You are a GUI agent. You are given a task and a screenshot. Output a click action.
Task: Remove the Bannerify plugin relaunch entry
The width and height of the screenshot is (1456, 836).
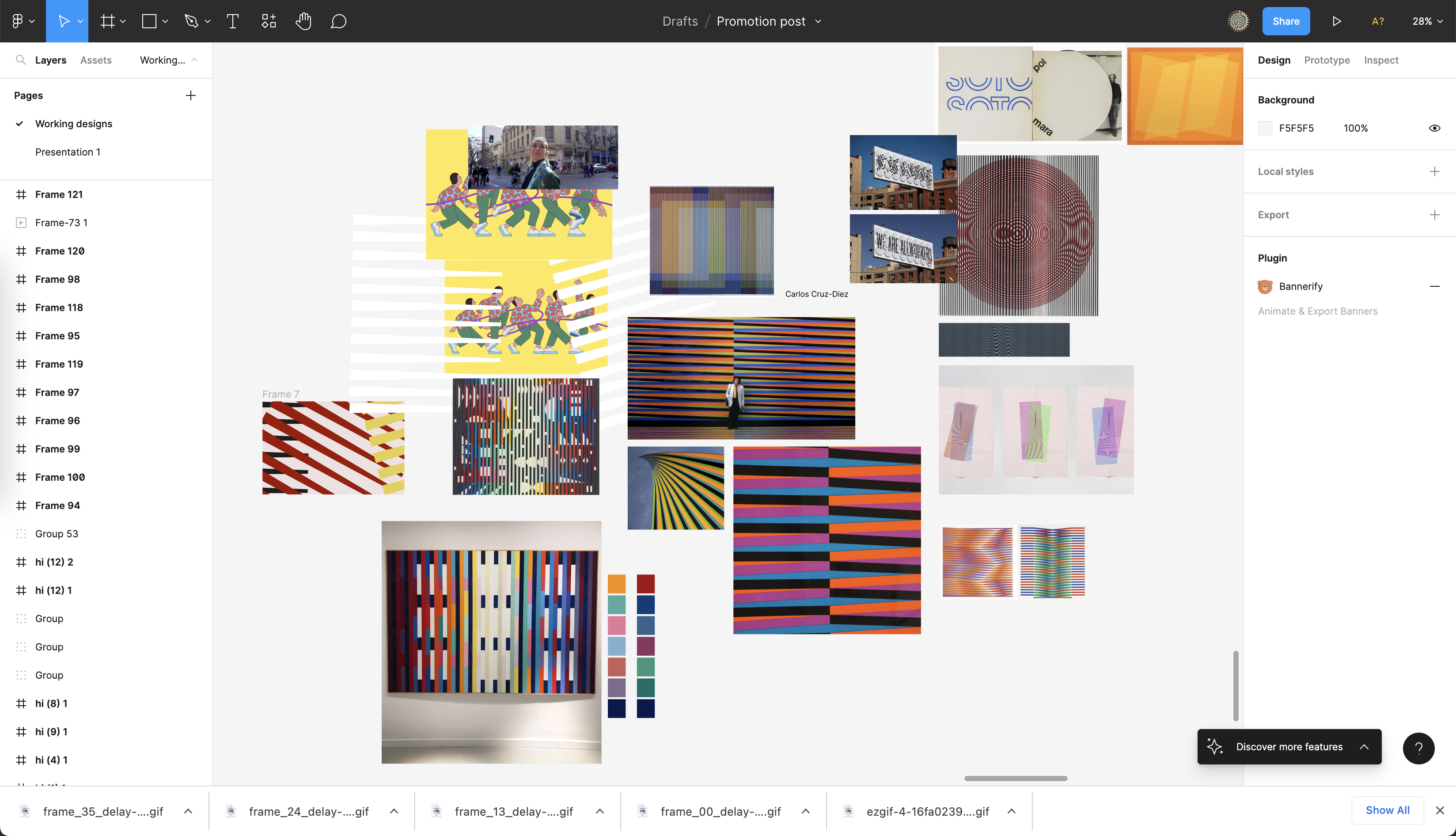tap(1434, 286)
